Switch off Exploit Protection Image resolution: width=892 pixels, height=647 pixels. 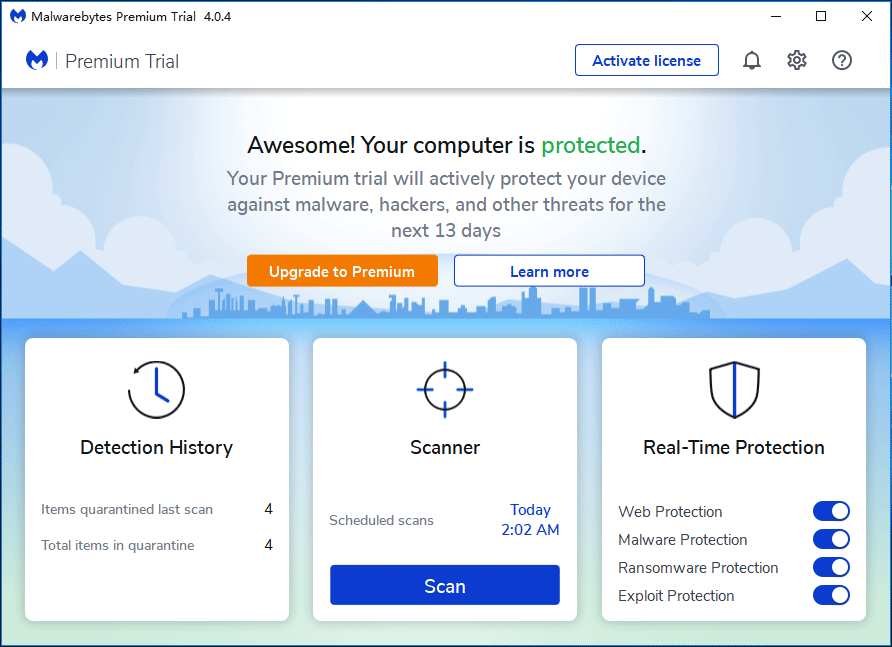point(830,596)
